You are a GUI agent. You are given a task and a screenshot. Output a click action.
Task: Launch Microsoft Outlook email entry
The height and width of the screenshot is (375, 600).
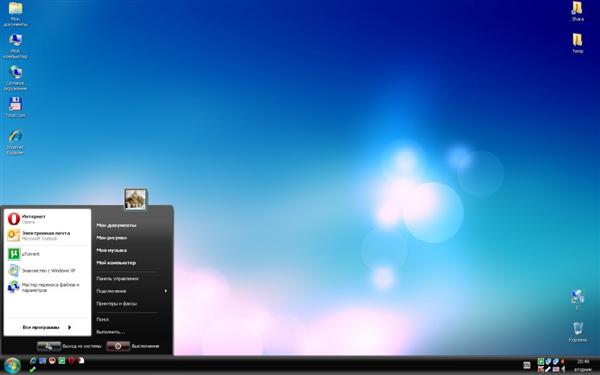coord(47,235)
